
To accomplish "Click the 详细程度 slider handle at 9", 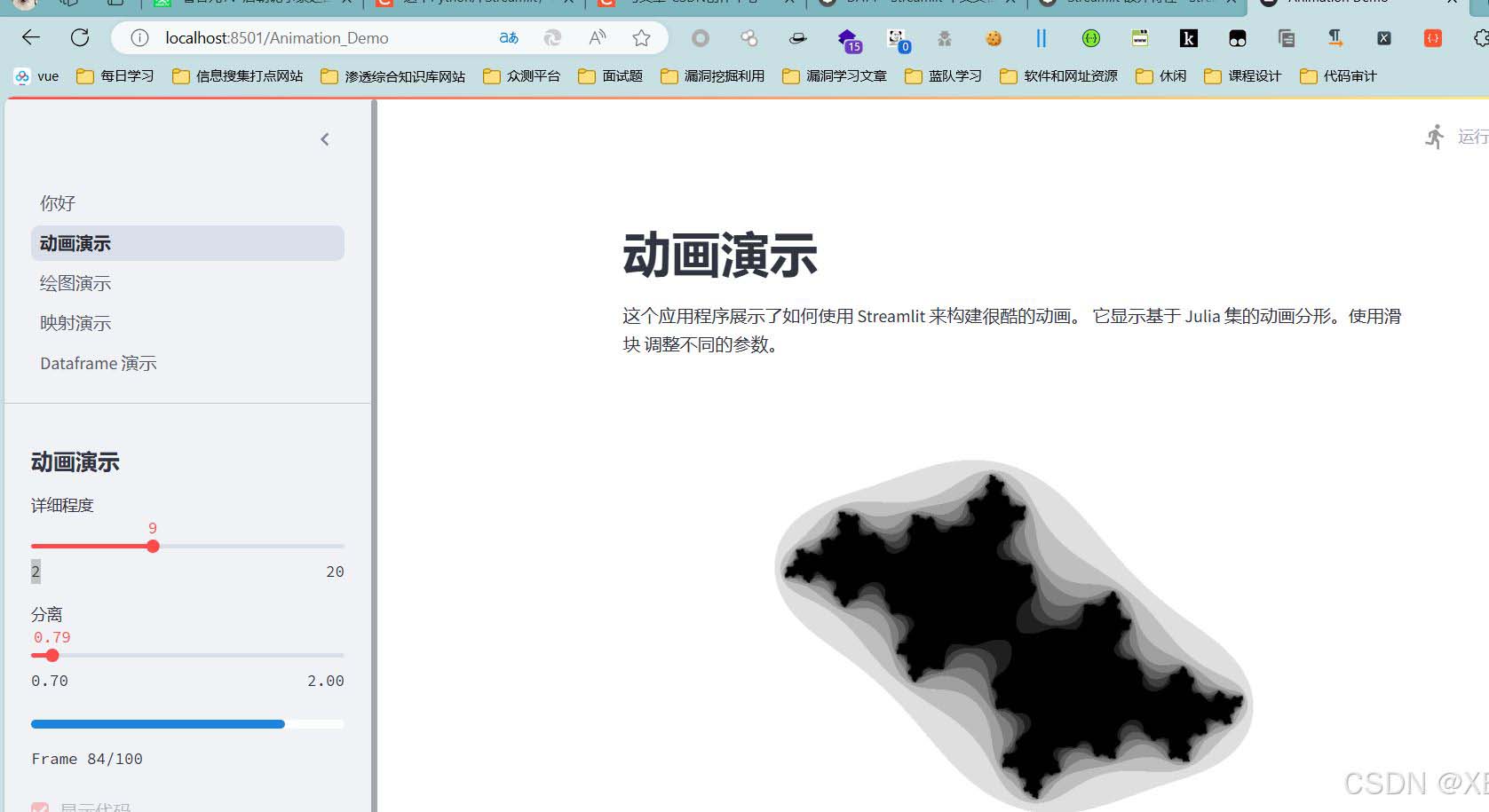I will (x=153, y=546).
